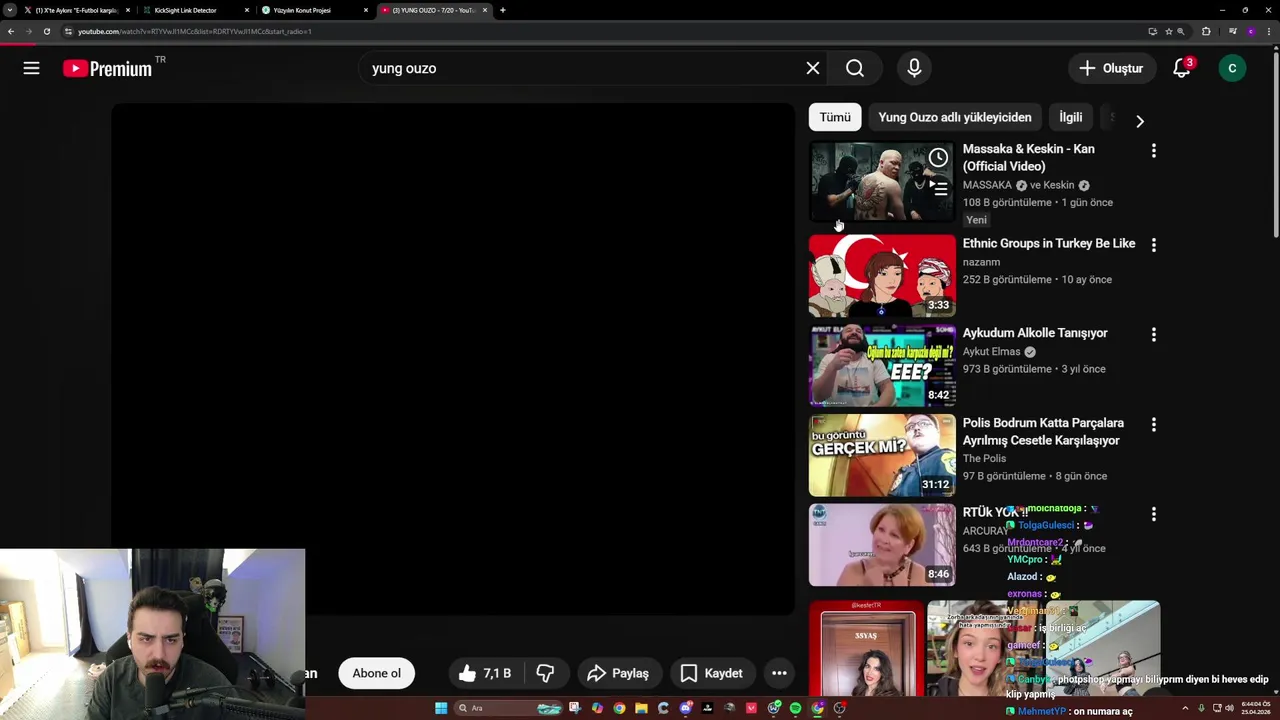1280x720 pixels.
Task: Clear the search box with X
Action: tap(813, 68)
